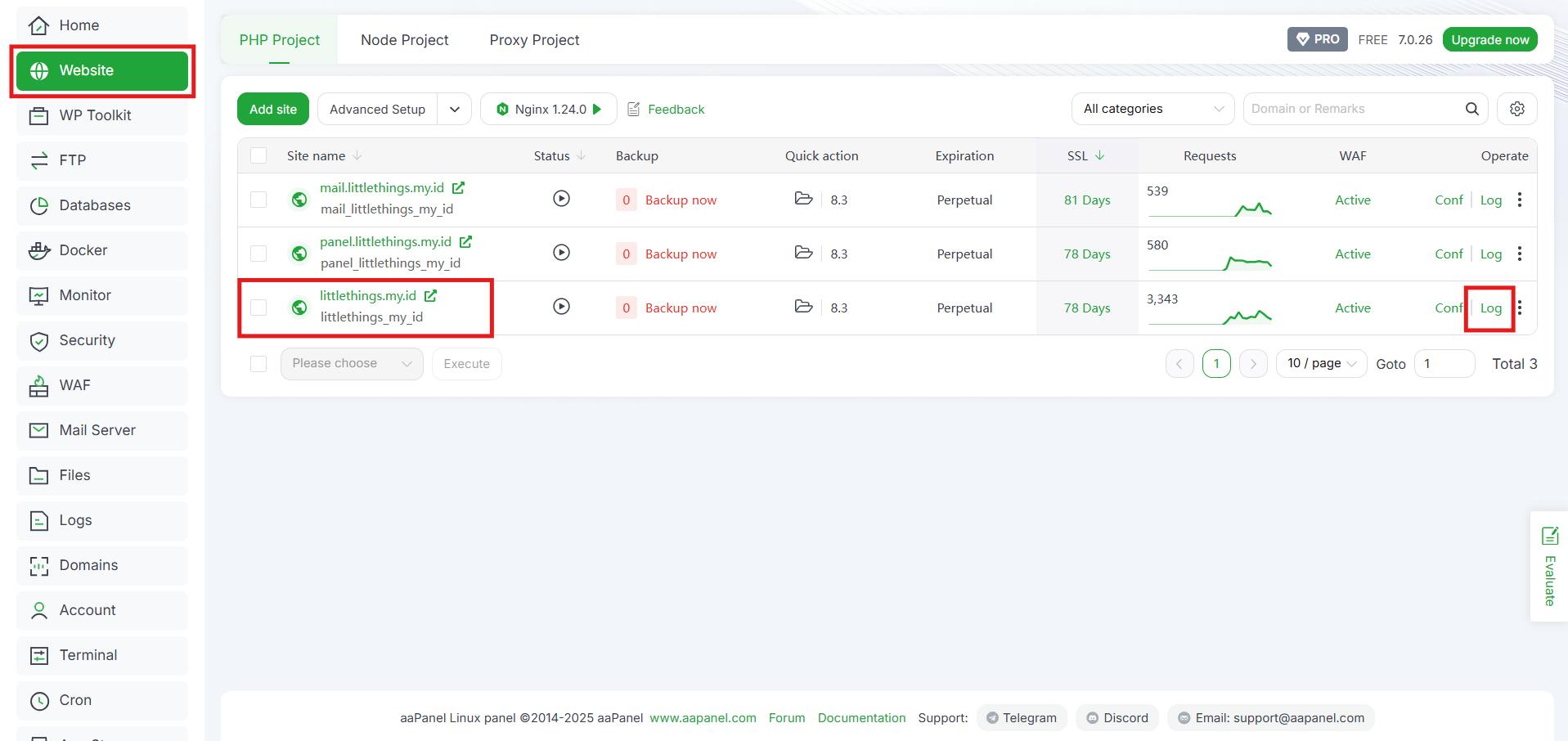Open Conf for panel.littlethings.my.id
The image size is (1568, 741).
click(x=1449, y=254)
